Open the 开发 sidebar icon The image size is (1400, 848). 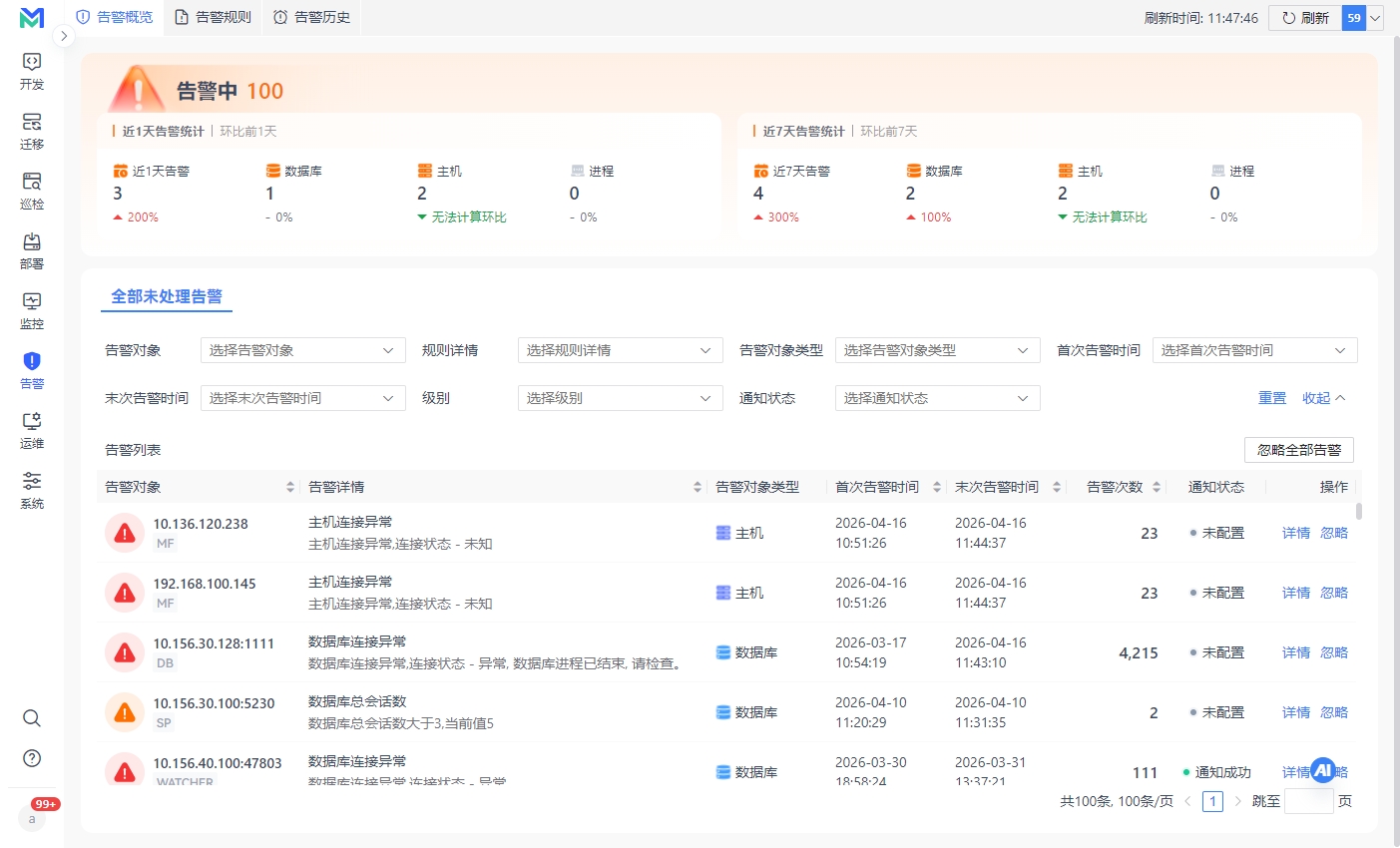(32, 71)
